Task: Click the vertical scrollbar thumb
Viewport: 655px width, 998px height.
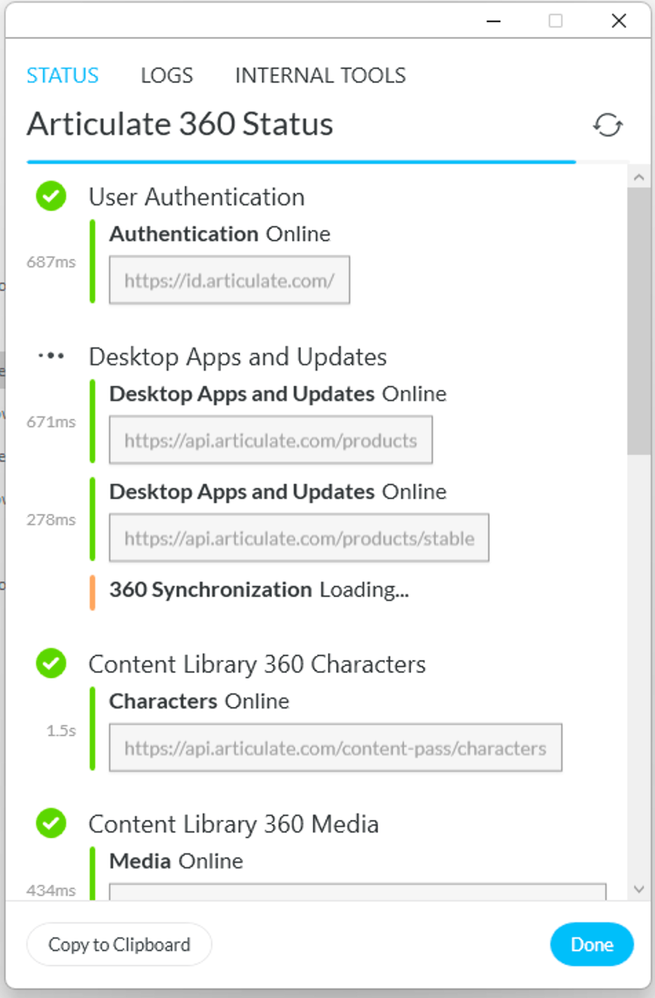Action: (x=639, y=320)
